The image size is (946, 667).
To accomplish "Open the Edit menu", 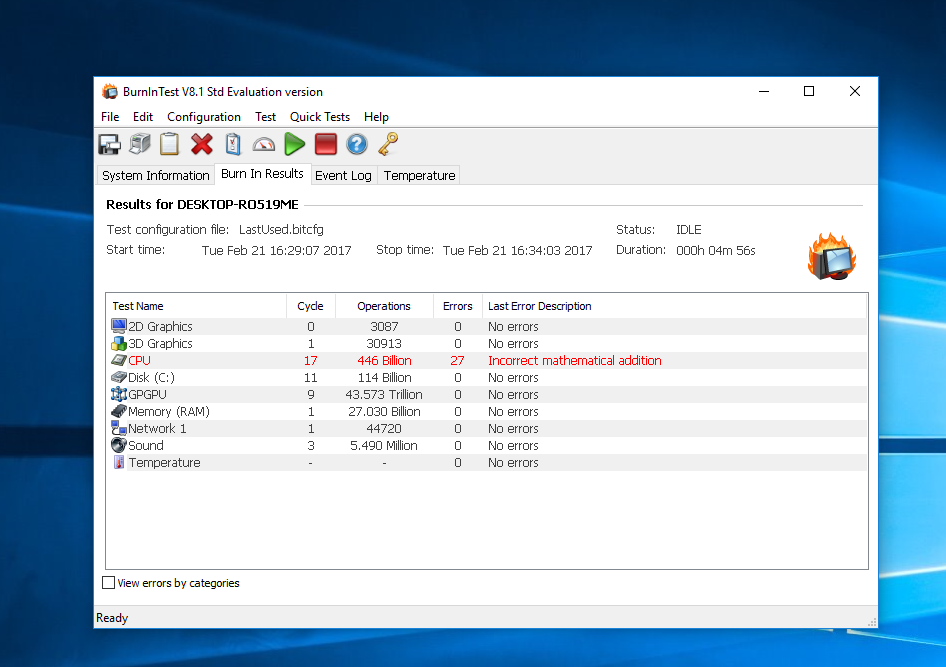I will coord(143,117).
